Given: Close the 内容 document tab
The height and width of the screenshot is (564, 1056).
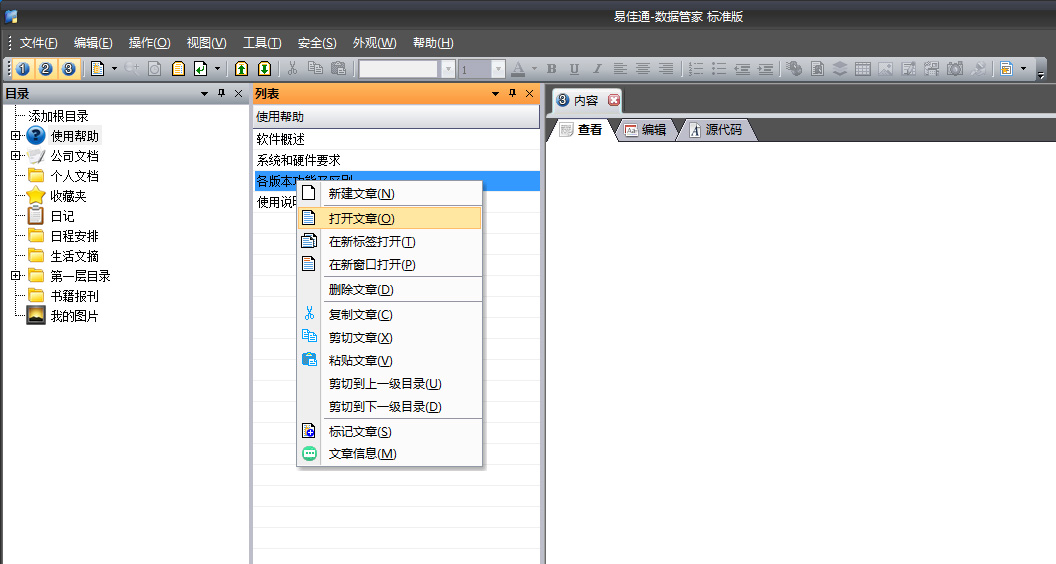Looking at the screenshot, I should 614,100.
